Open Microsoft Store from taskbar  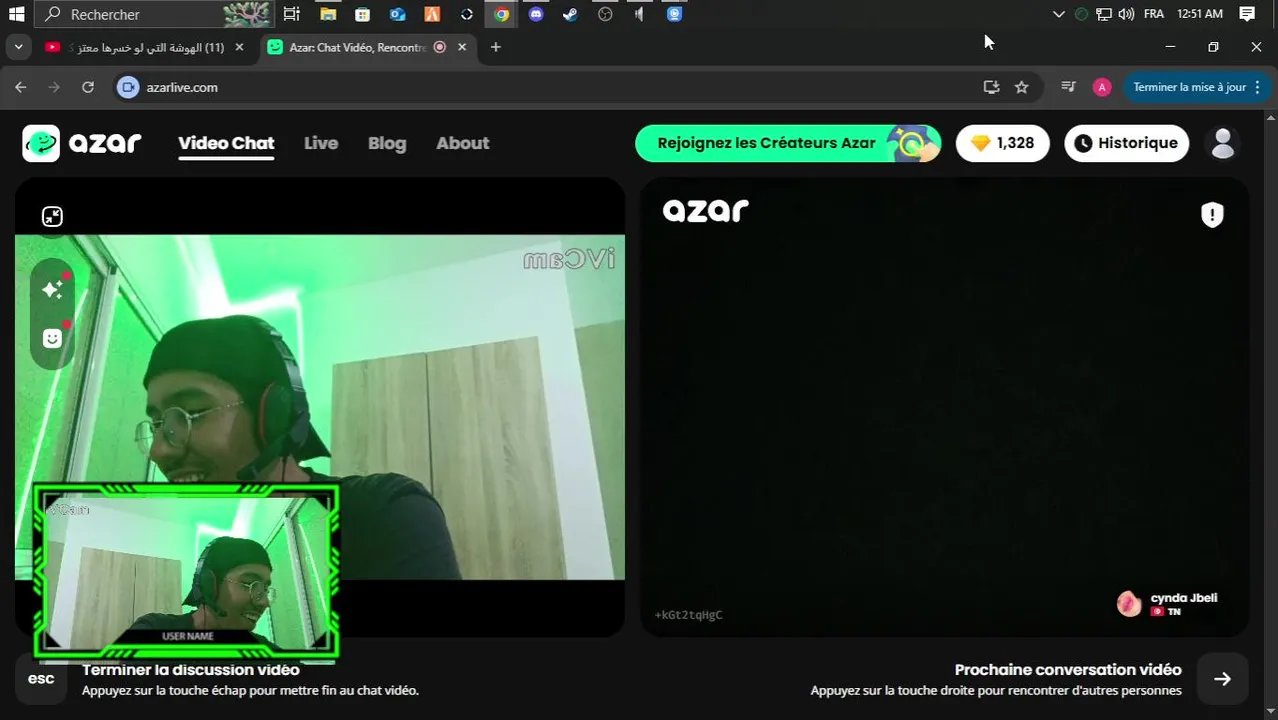click(362, 14)
